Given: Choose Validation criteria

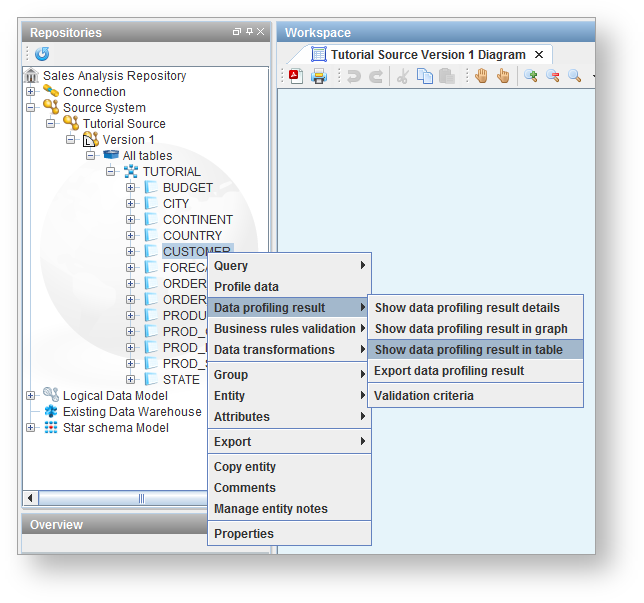Looking at the screenshot, I should click(476, 396).
